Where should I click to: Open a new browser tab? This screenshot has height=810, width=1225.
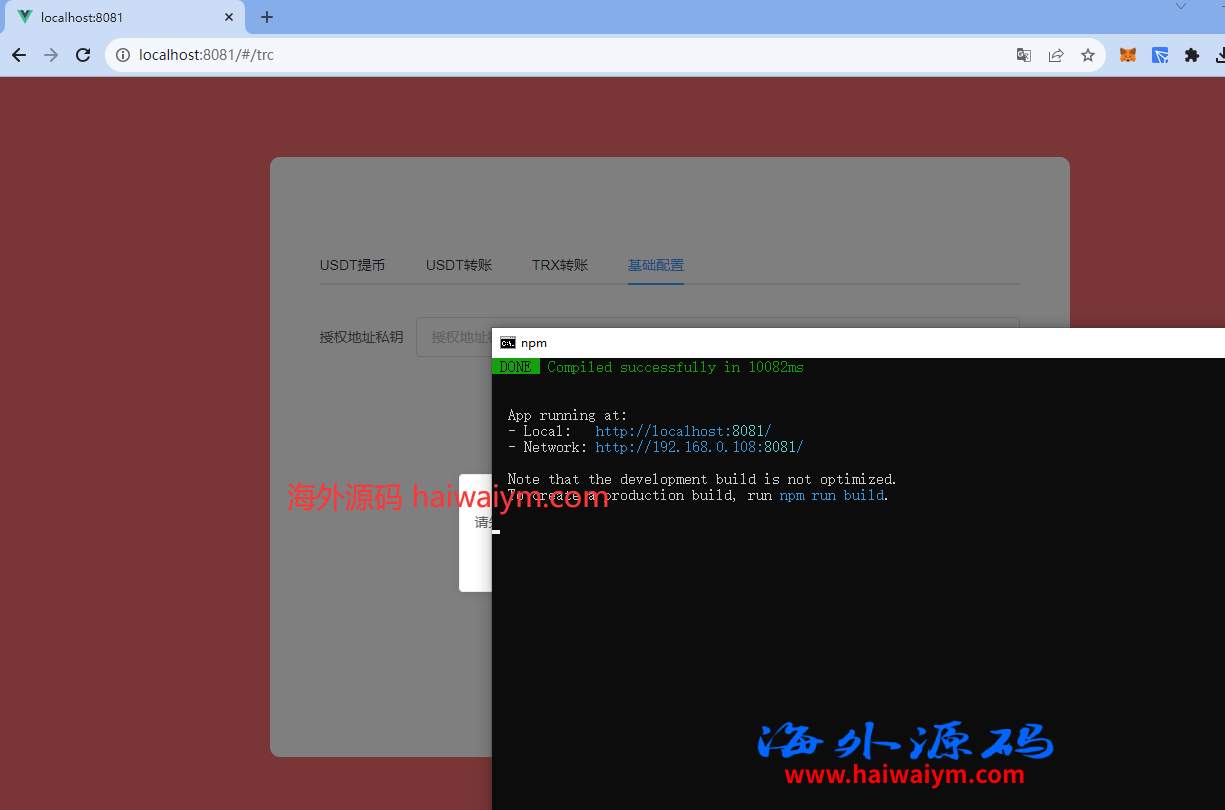(267, 17)
